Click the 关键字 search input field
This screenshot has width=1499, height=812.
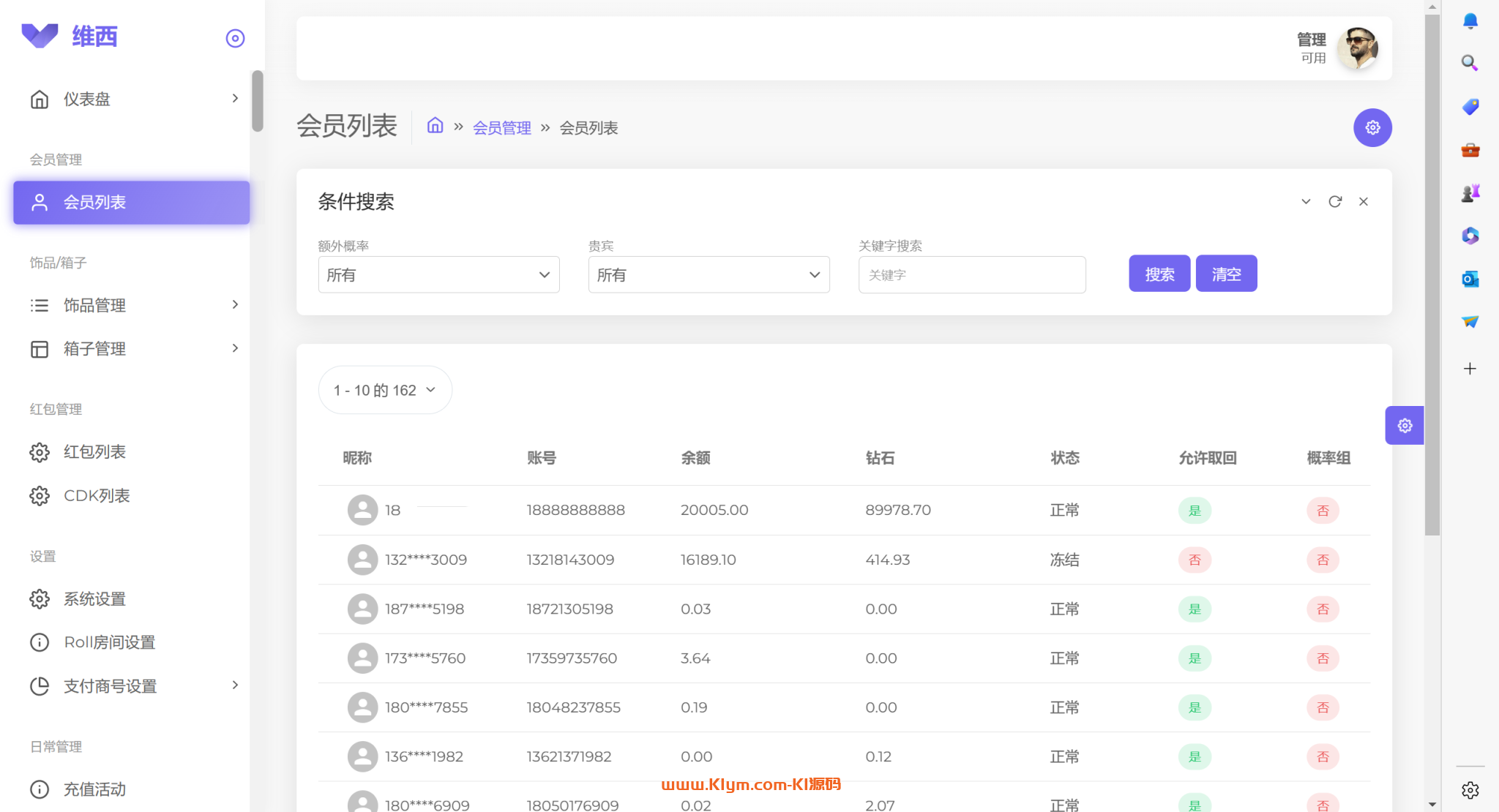pos(971,275)
